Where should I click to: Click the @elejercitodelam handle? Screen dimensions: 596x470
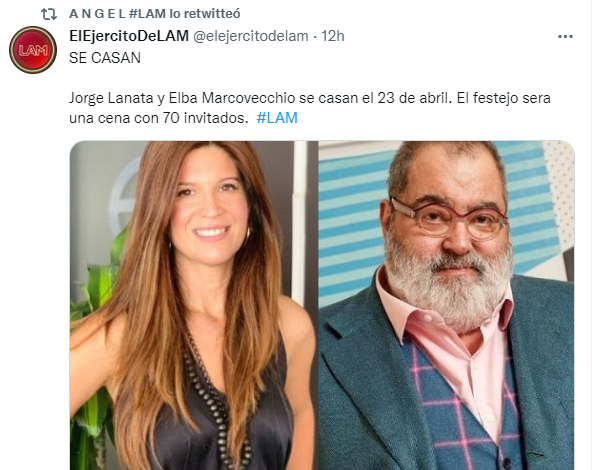(251, 36)
